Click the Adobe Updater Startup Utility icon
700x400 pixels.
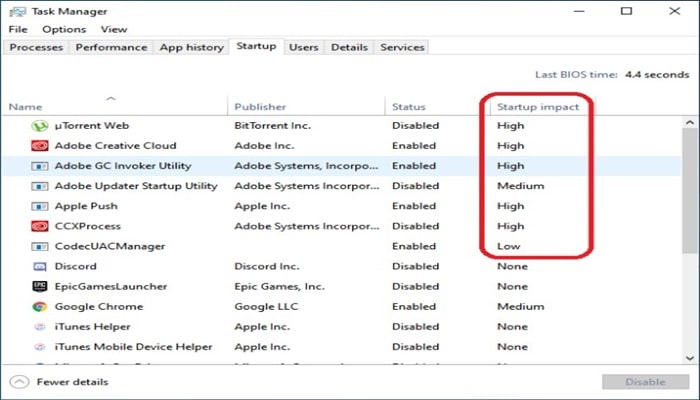tap(40, 186)
